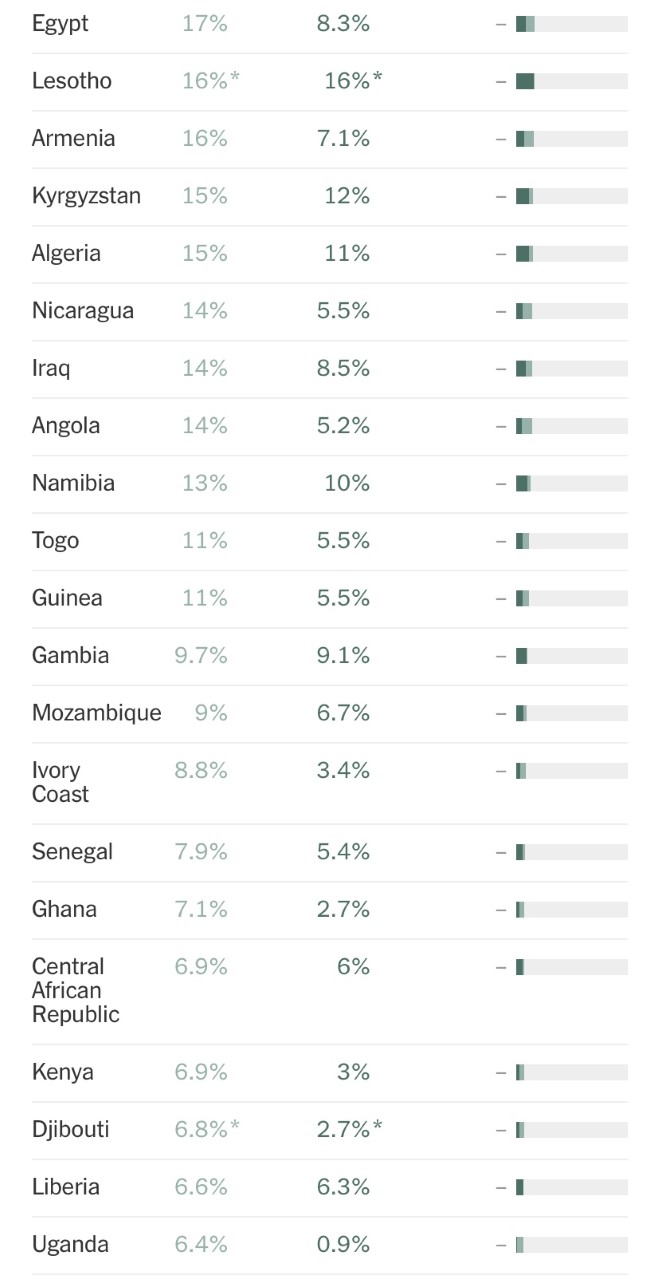659x1280 pixels.
Task: Select the Ivory Coast row label
Action: click(60, 782)
